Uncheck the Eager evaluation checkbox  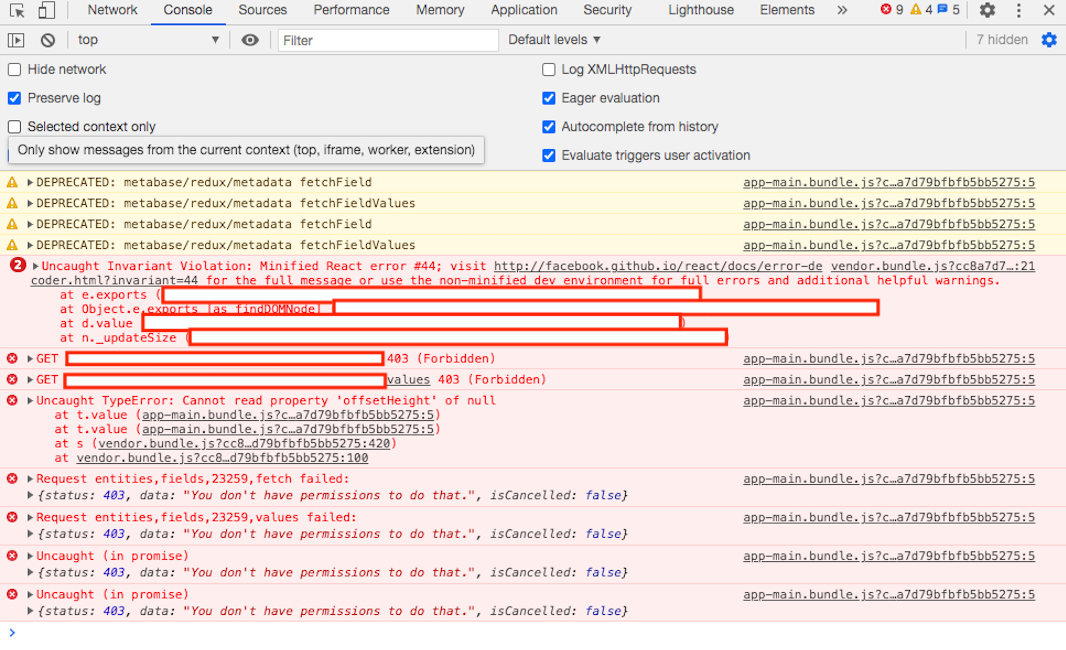tap(549, 98)
